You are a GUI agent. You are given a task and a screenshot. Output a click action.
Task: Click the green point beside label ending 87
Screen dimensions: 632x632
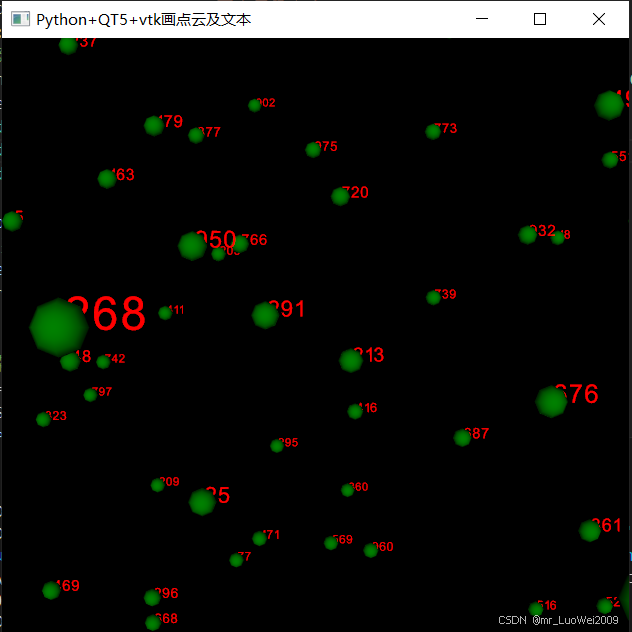coord(462,437)
